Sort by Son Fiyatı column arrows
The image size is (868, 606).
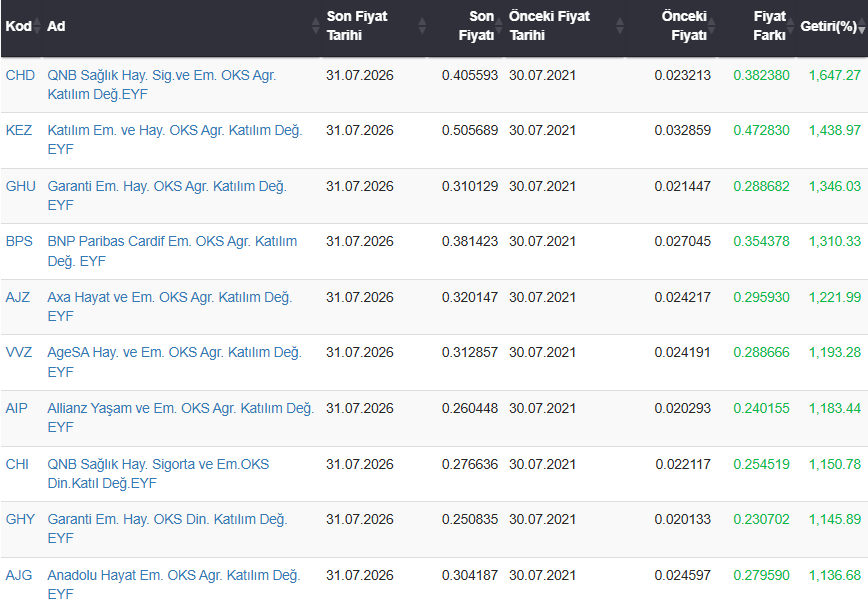(x=499, y=26)
